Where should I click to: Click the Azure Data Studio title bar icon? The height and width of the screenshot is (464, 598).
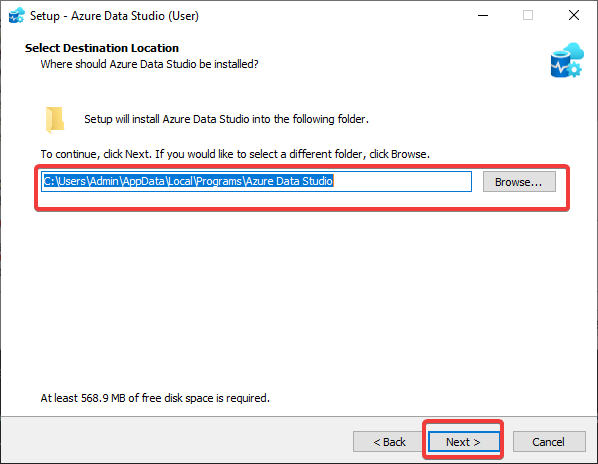[16, 16]
